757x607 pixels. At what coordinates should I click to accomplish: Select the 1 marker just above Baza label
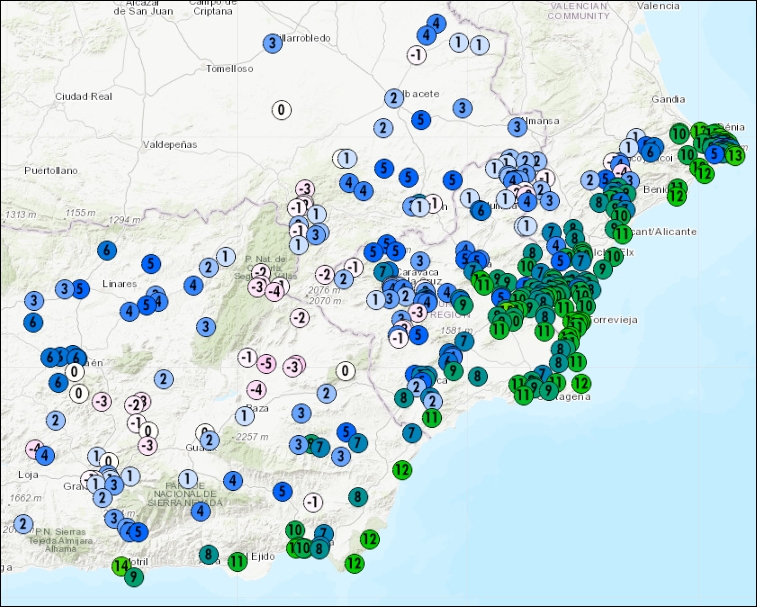244,416
